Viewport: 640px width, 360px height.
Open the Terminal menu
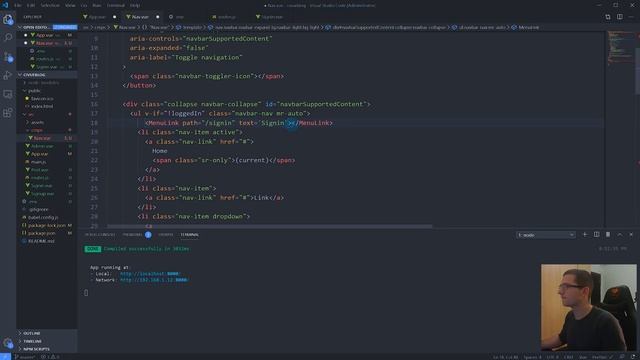pos(116,5)
